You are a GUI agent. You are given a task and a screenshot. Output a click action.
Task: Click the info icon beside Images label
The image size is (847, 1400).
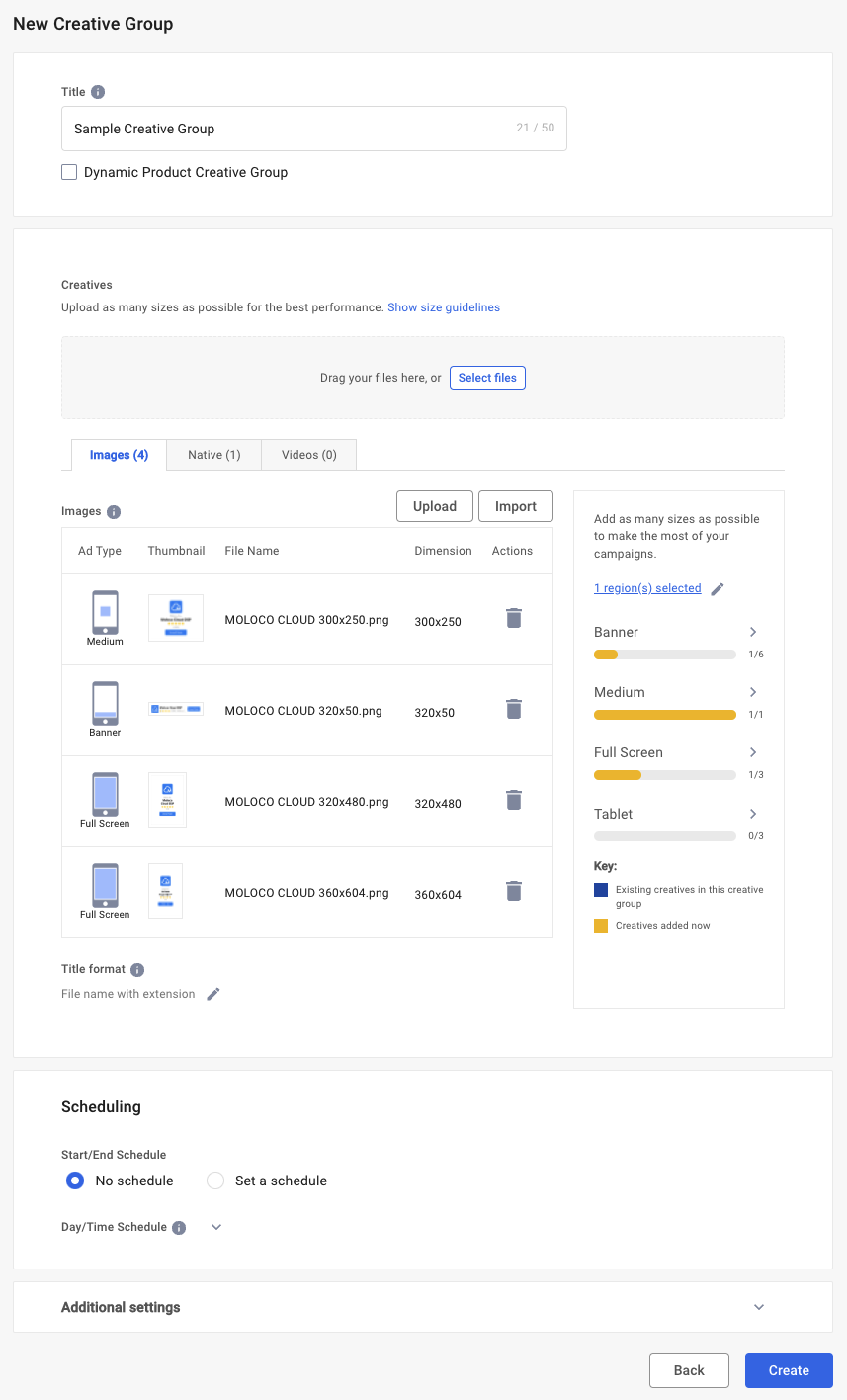pos(114,512)
